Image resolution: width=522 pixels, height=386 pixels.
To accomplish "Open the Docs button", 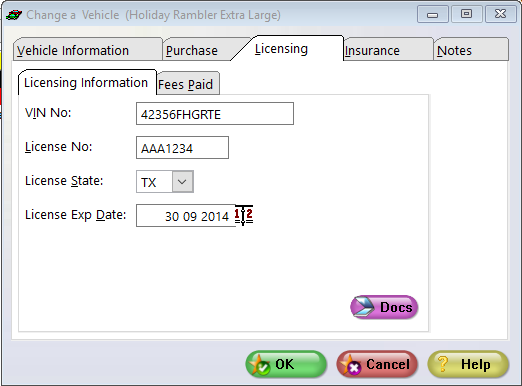I will click(x=384, y=307).
